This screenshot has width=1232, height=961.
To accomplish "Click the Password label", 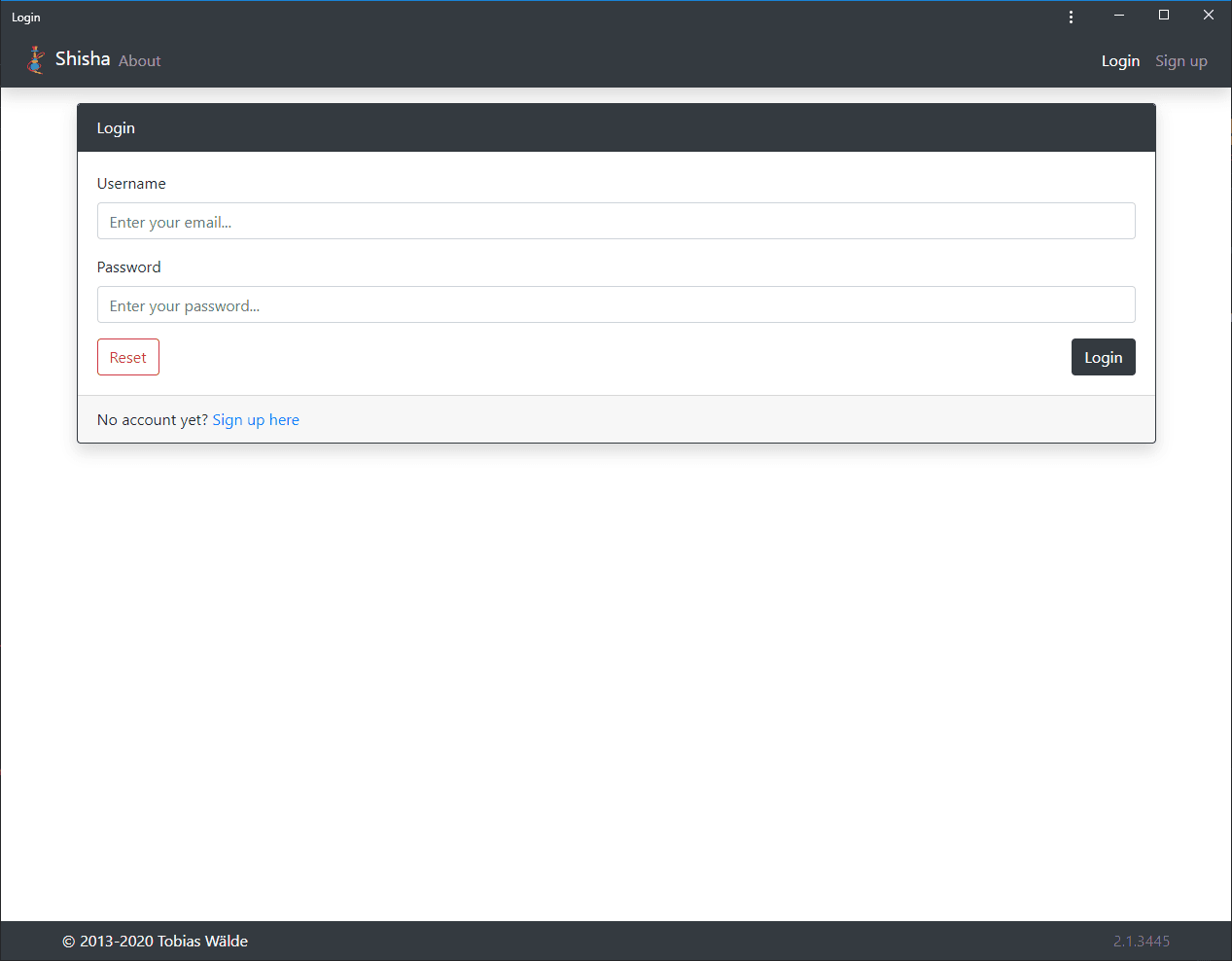I will (x=129, y=267).
